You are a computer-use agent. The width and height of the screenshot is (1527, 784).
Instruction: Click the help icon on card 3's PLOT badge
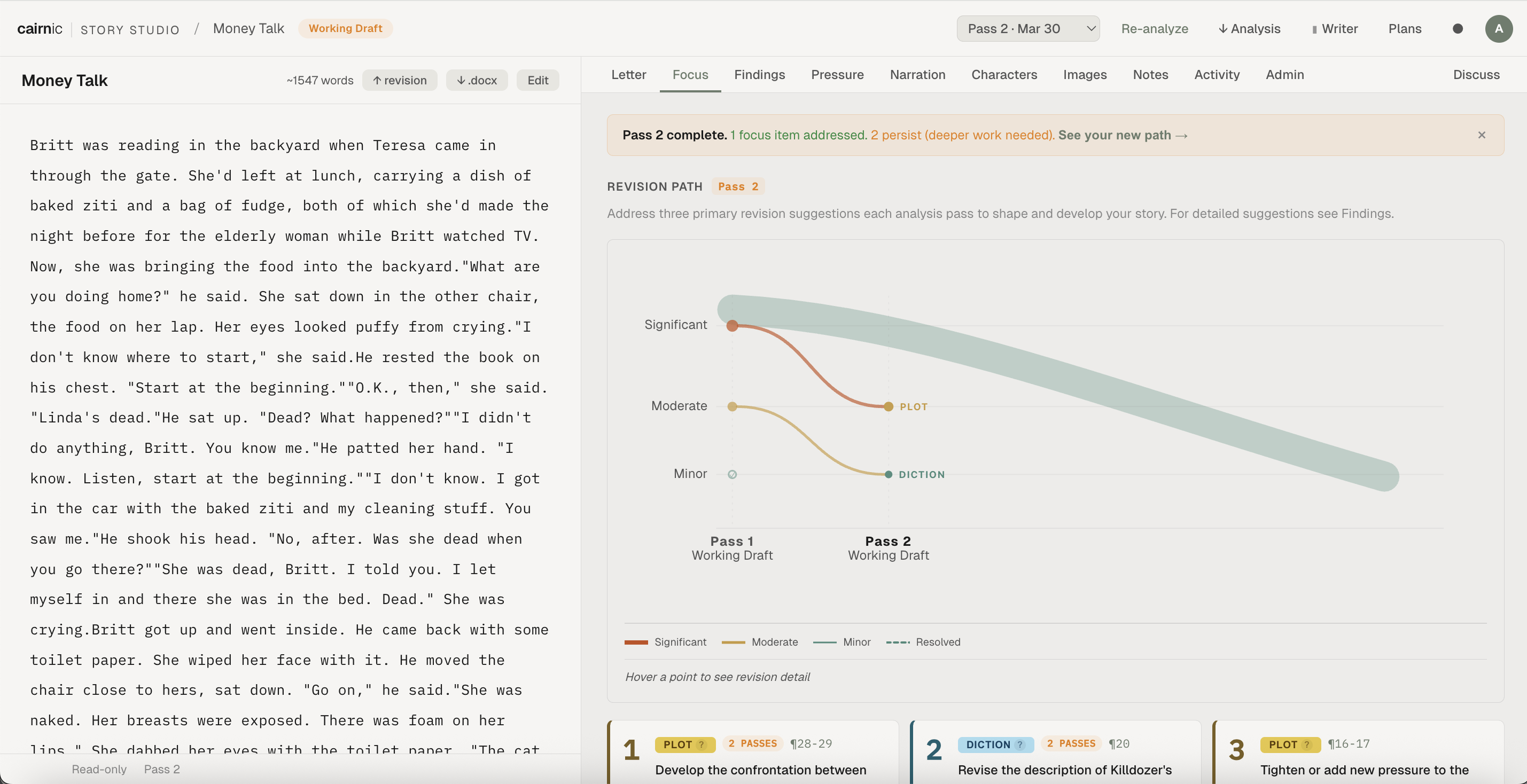tap(1307, 744)
